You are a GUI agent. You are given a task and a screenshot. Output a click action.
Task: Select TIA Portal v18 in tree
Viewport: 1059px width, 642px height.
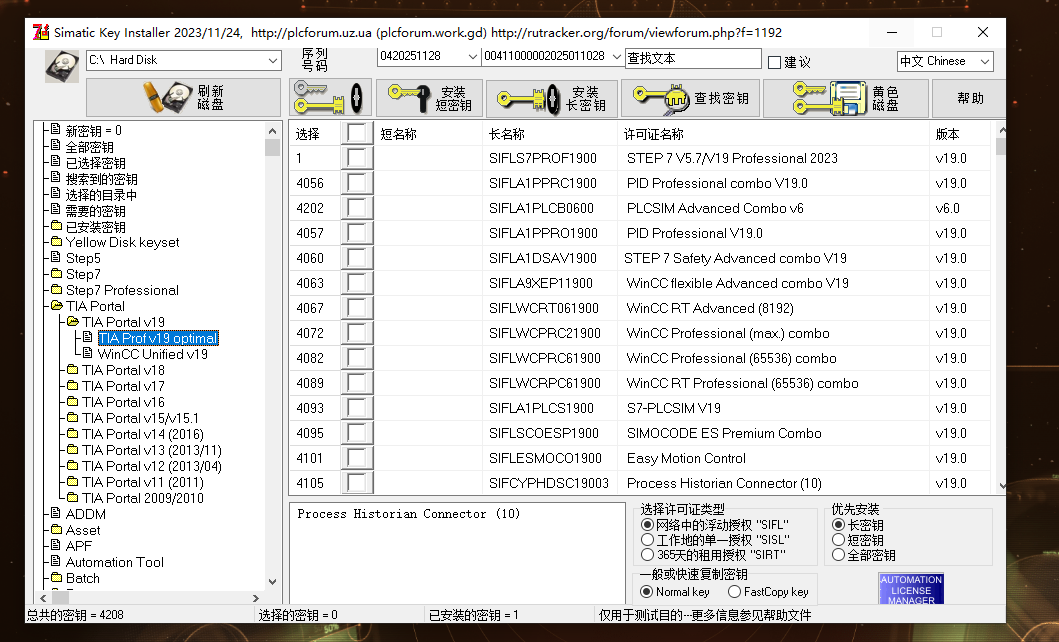click(123, 370)
